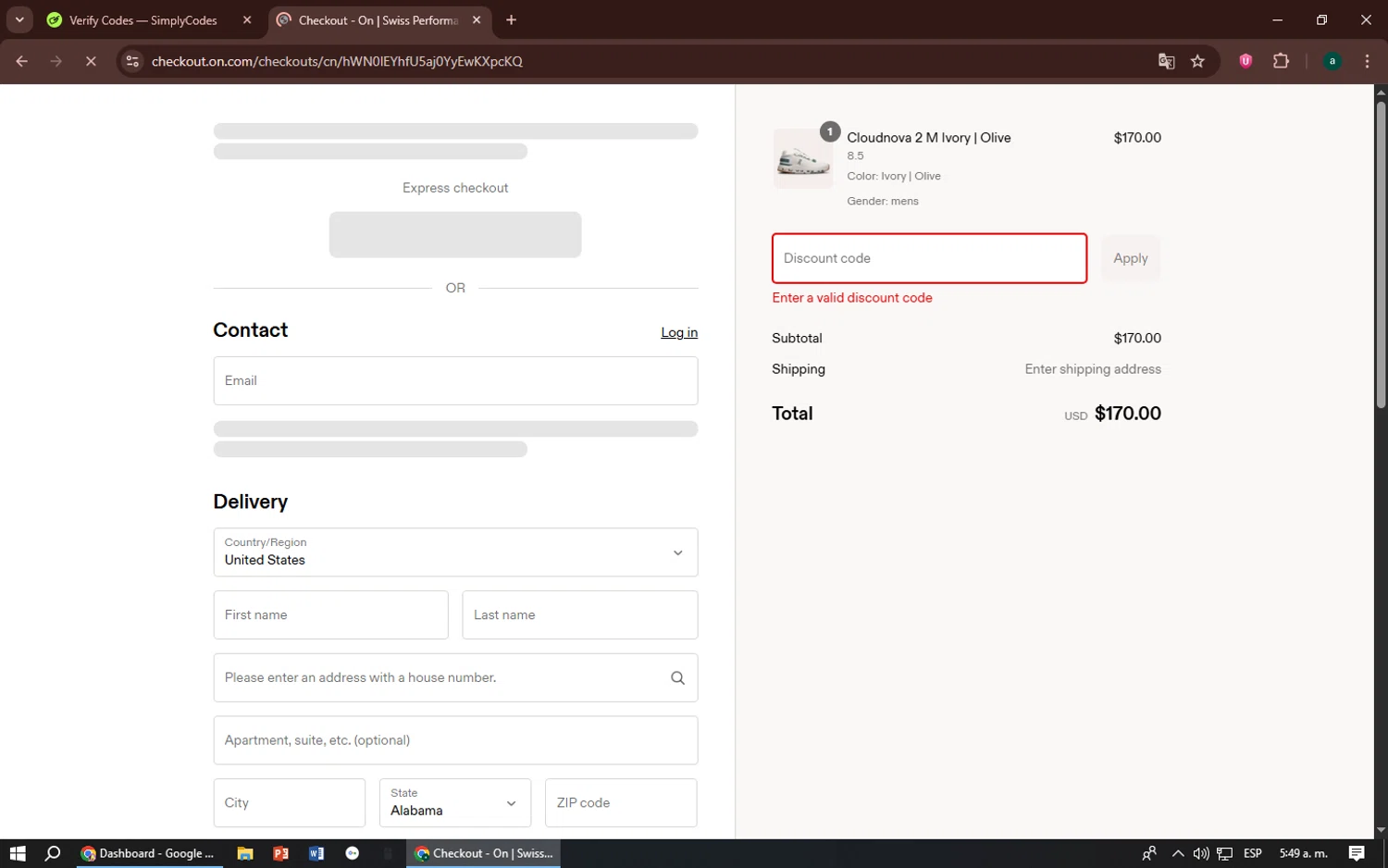Click the quantity badge on shoe thumbnail

coord(830,131)
